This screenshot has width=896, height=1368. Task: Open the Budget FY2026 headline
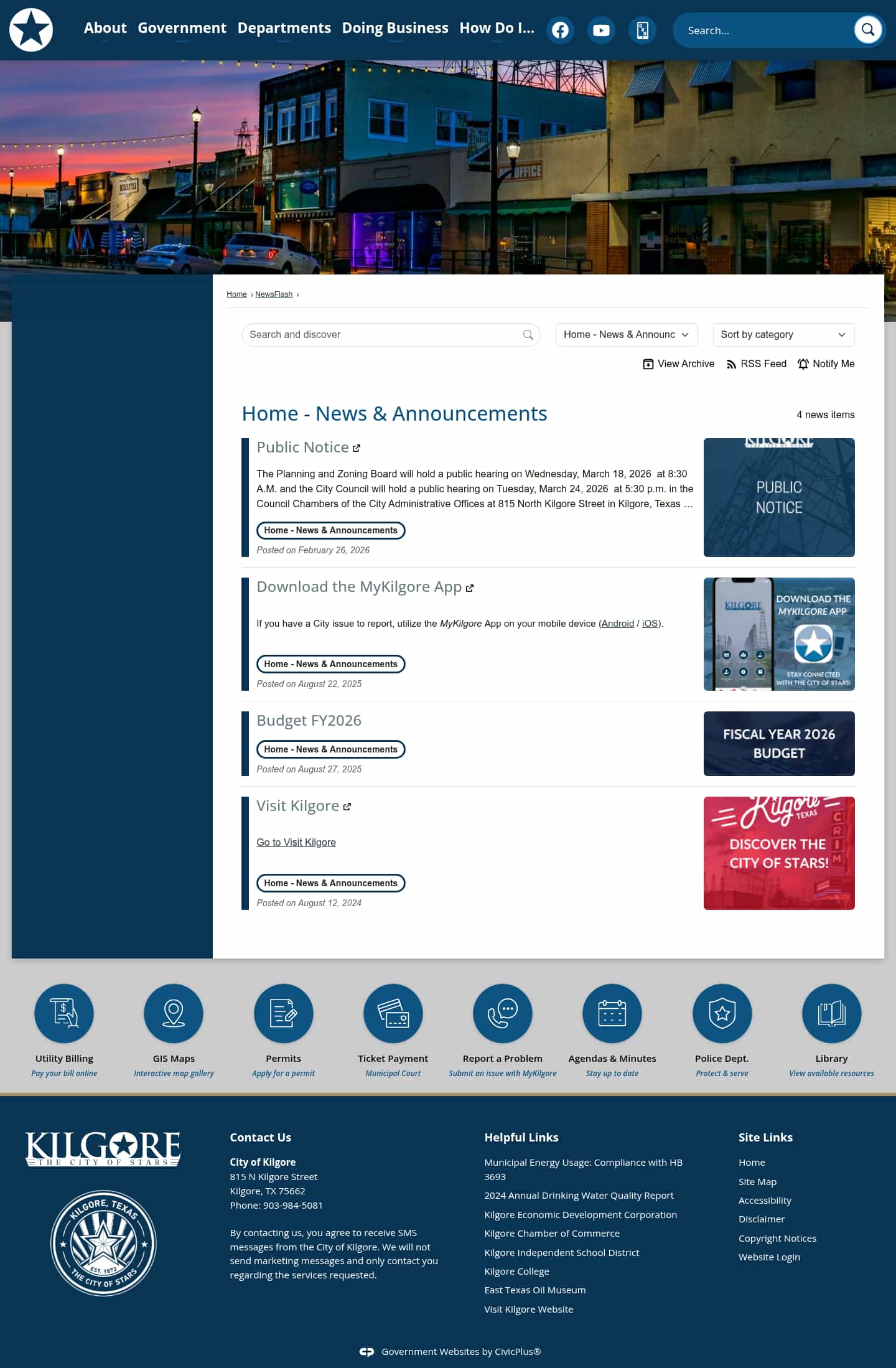[x=309, y=721]
